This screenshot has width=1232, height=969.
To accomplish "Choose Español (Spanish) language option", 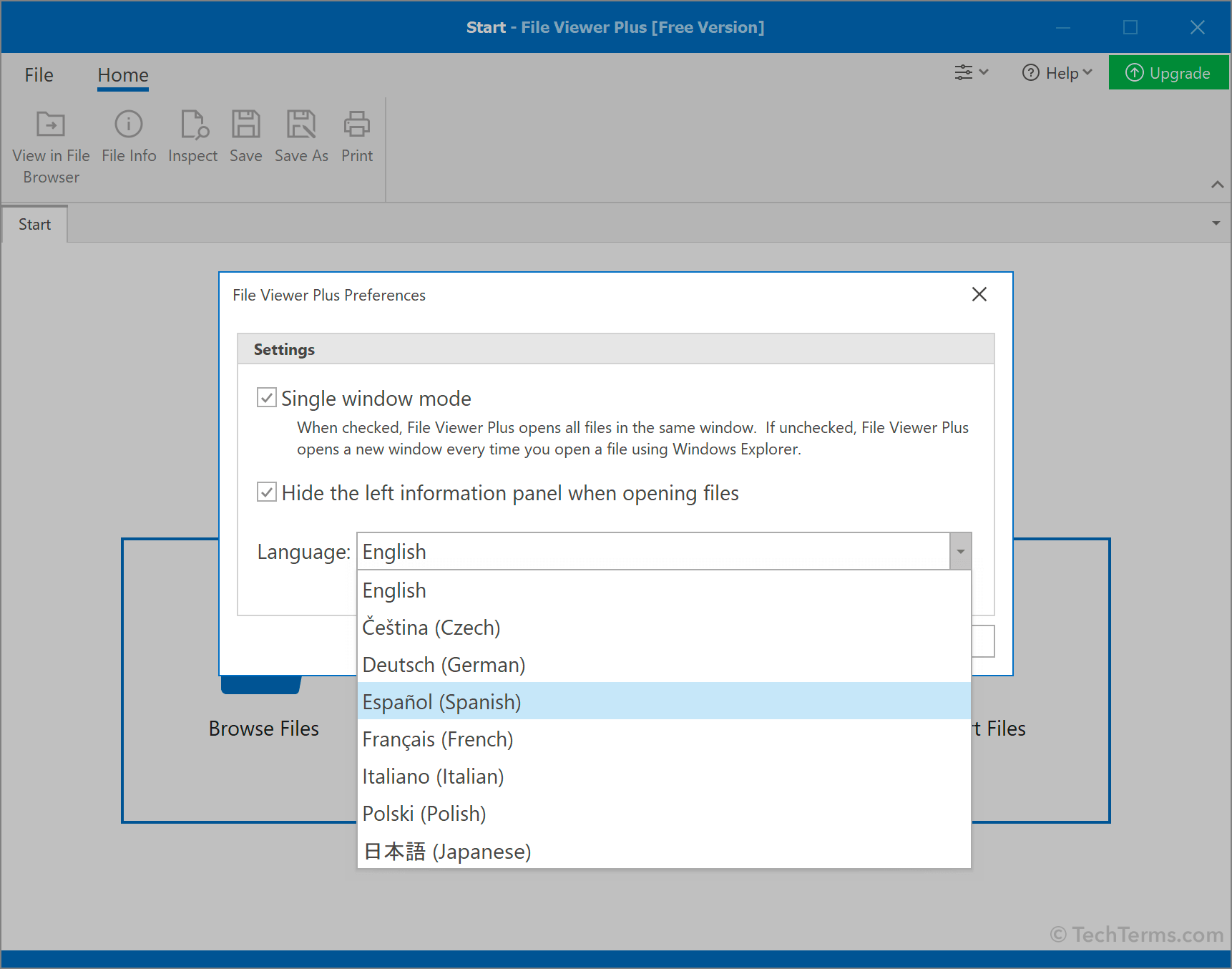I will coord(664,702).
